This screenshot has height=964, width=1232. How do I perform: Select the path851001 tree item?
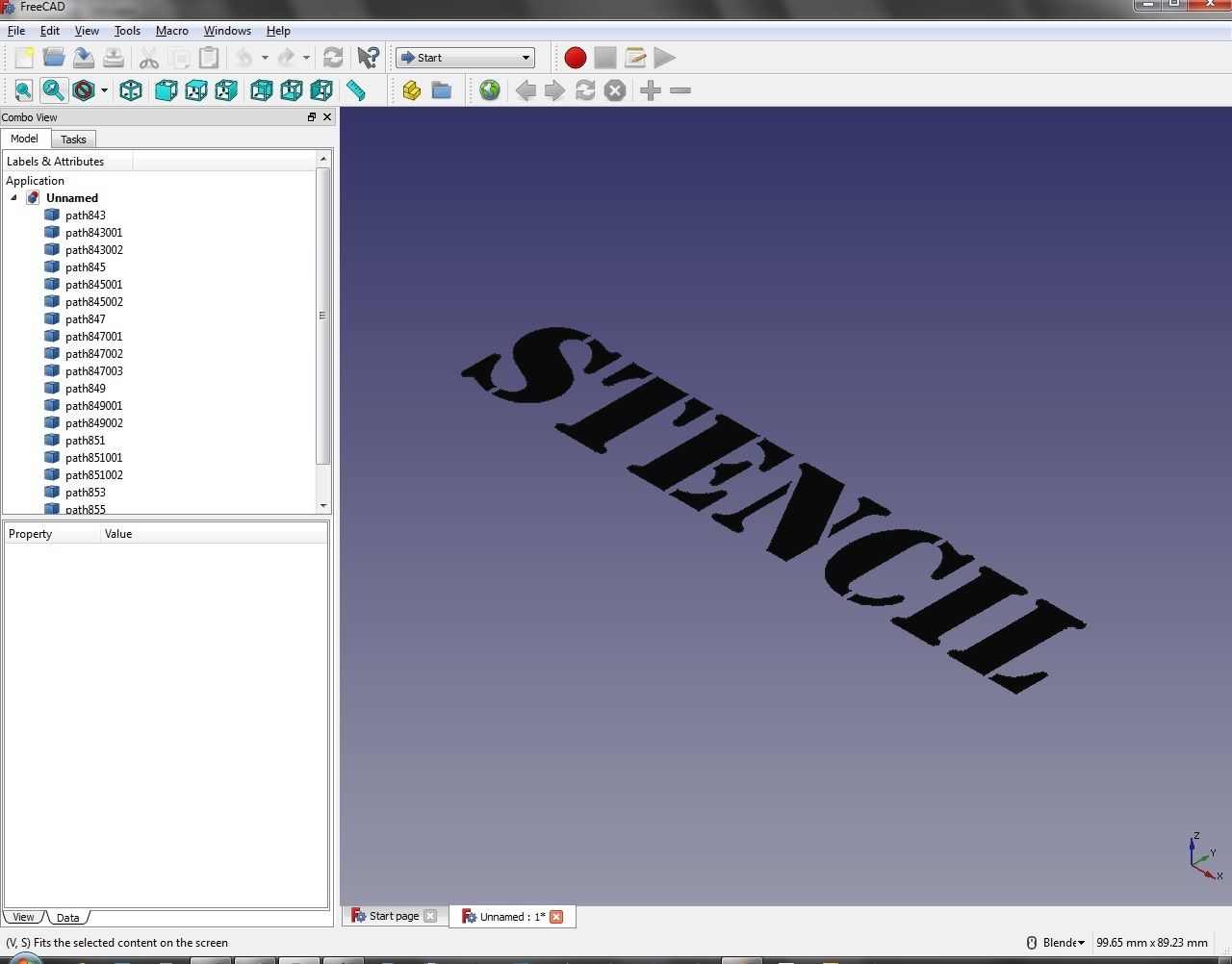[x=93, y=457]
